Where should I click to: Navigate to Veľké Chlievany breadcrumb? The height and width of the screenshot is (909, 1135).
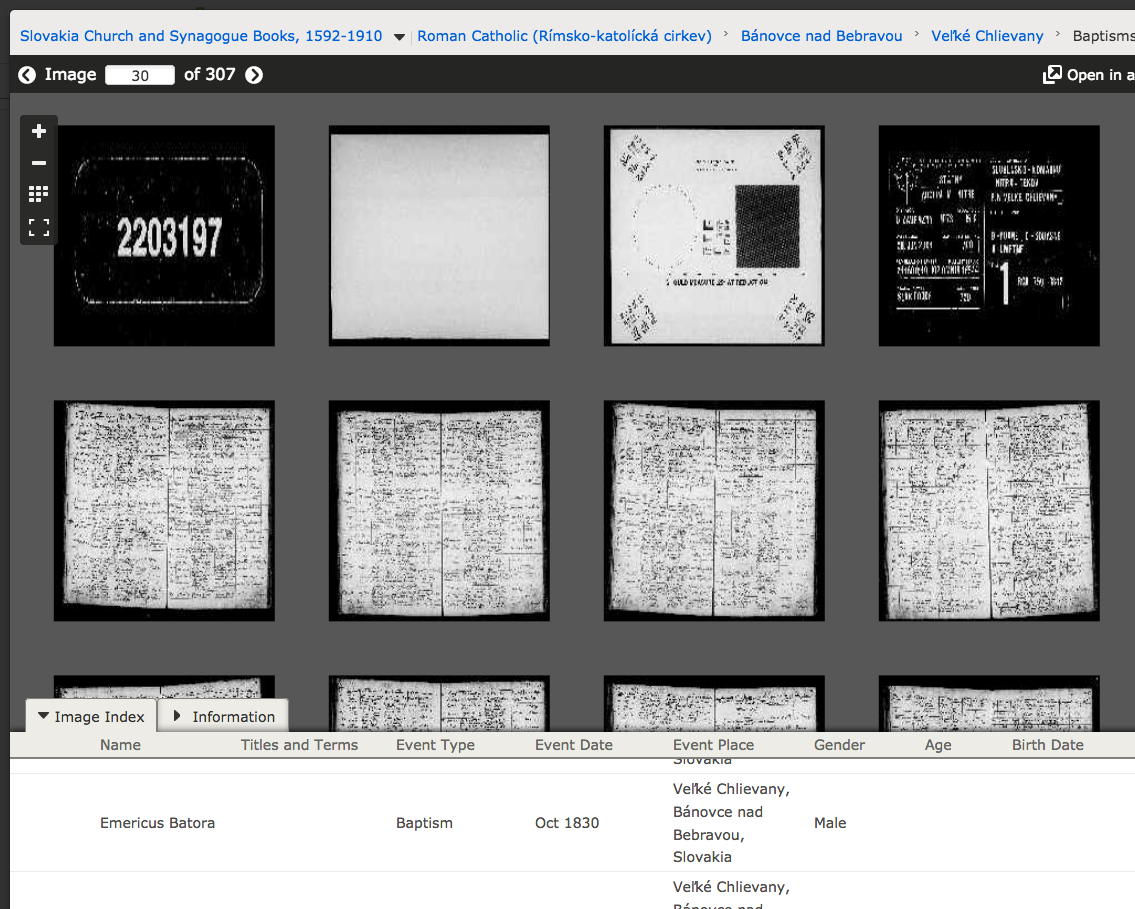tap(987, 36)
